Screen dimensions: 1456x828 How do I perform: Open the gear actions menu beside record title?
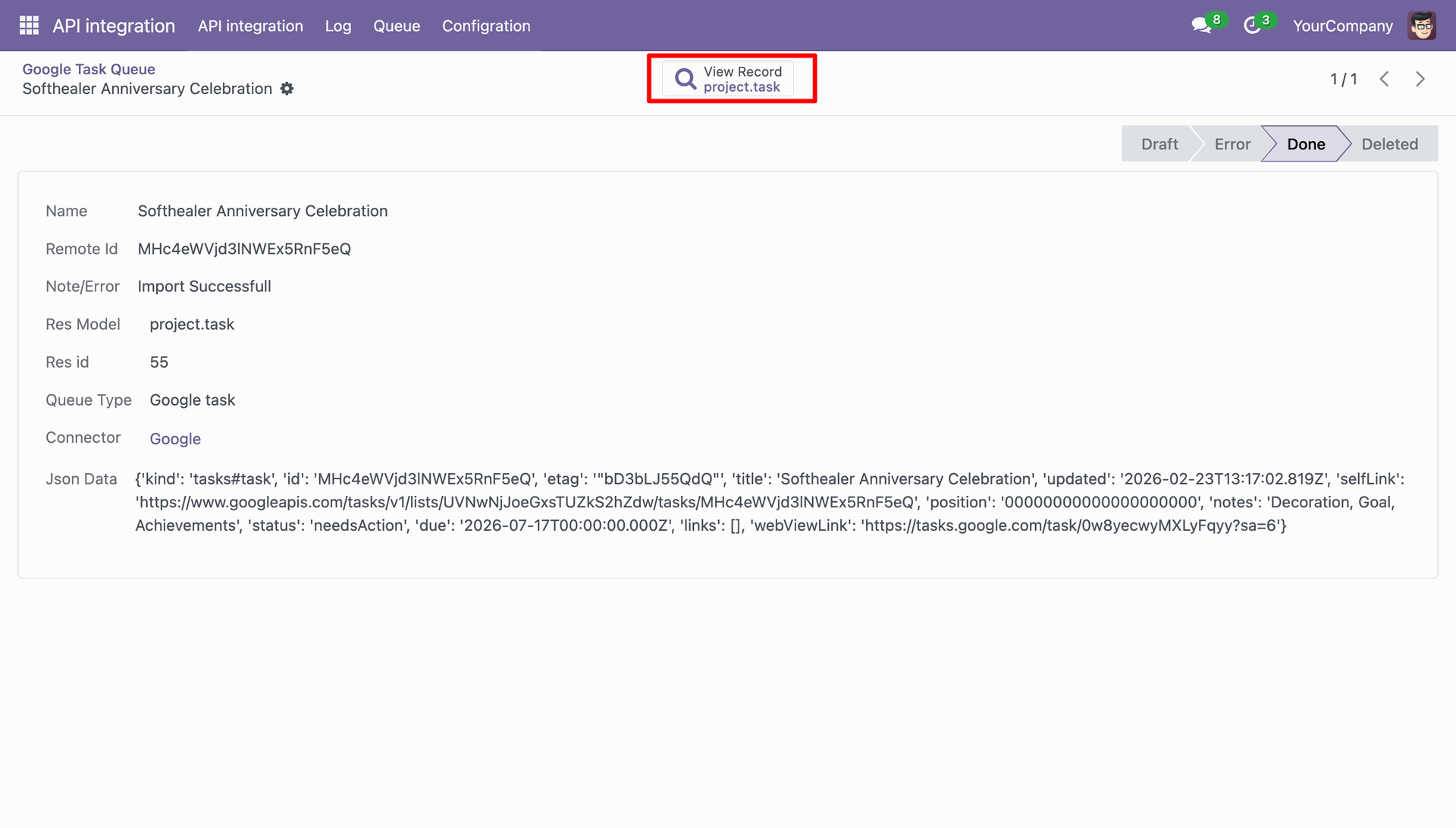click(287, 89)
